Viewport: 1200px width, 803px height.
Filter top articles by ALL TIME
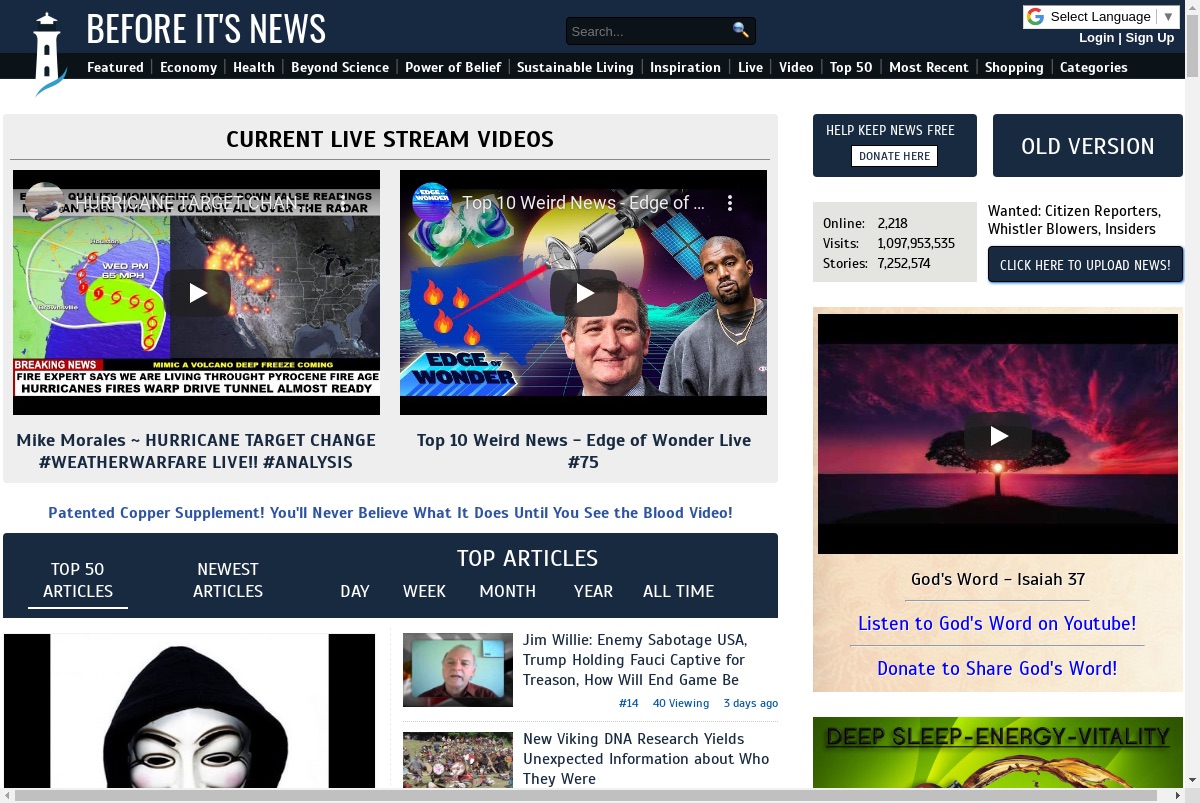(x=678, y=591)
